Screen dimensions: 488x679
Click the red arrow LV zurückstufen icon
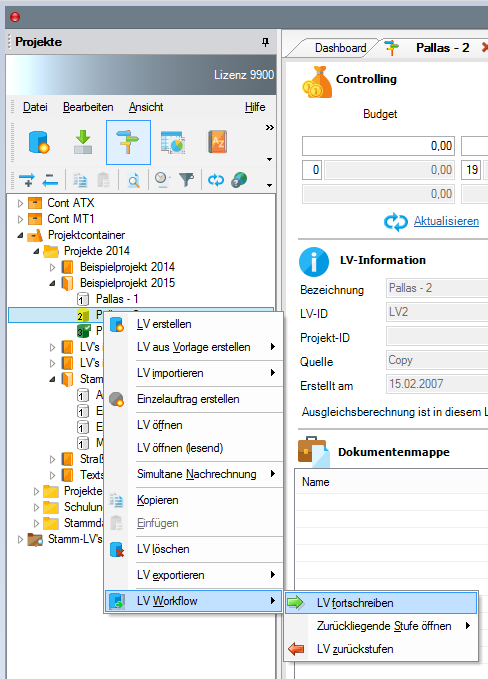coord(296,649)
